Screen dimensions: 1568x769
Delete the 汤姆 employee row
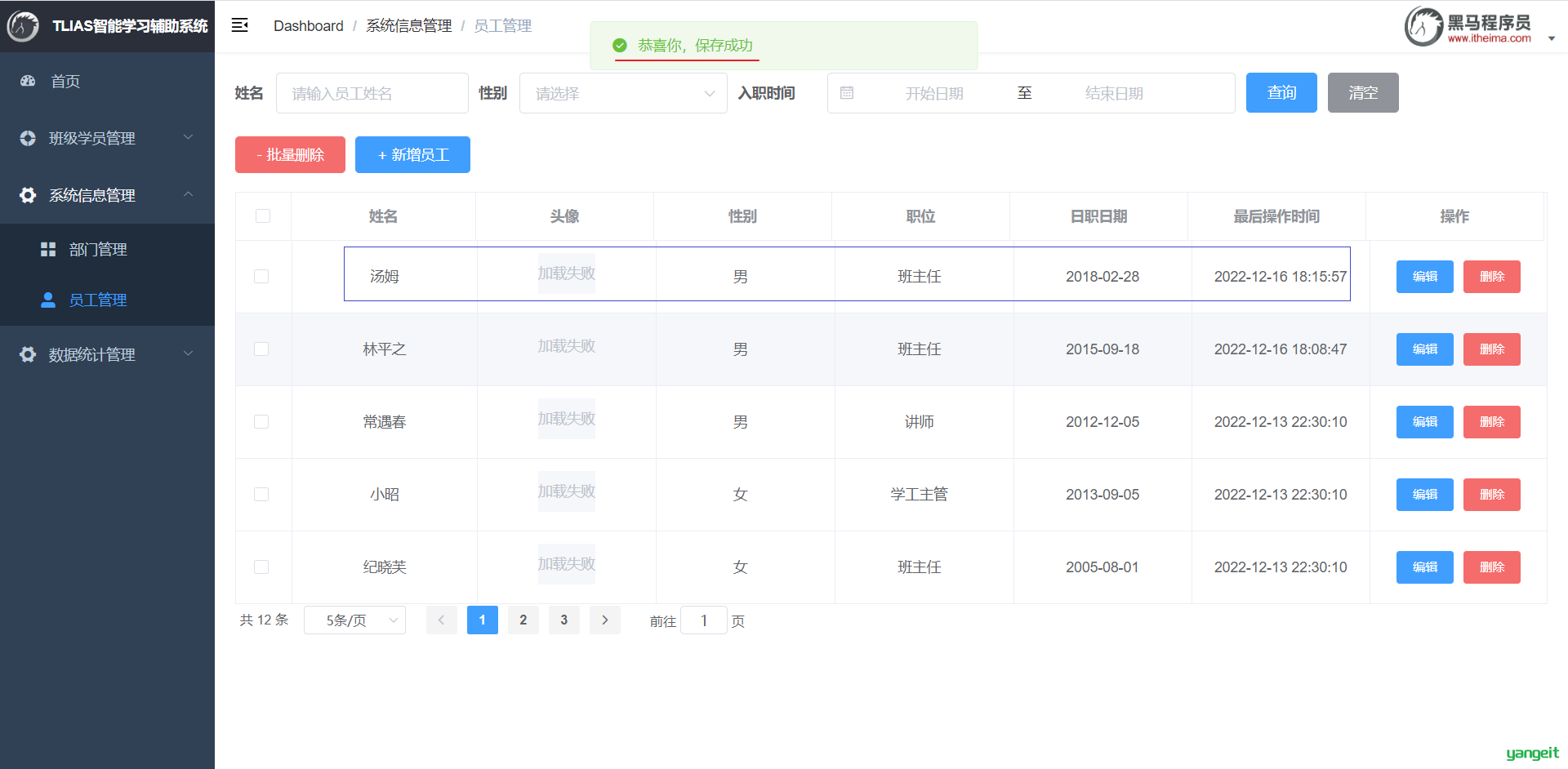1492,277
